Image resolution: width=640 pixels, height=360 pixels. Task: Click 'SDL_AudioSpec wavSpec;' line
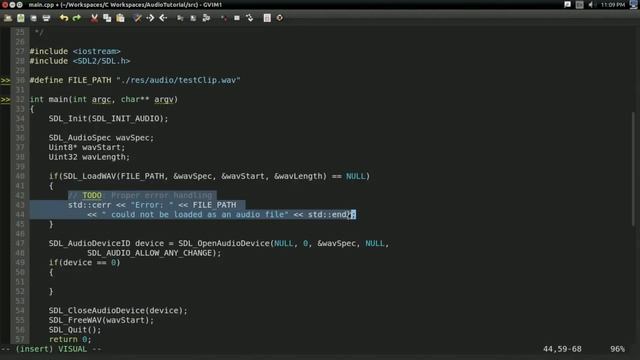click(x=101, y=138)
